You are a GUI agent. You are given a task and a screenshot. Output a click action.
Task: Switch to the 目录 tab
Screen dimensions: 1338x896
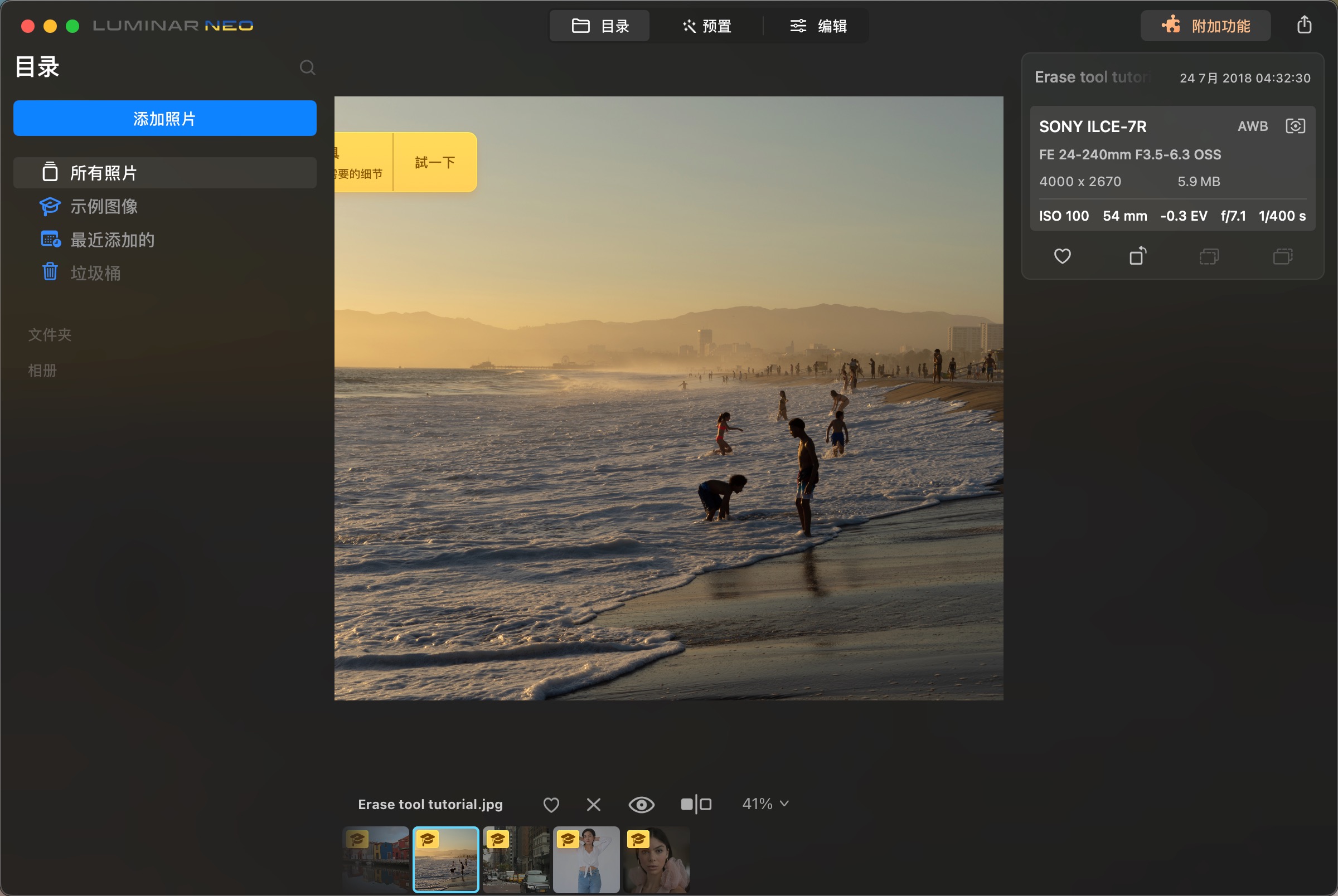pyautogui.click(x=599, y=26)
